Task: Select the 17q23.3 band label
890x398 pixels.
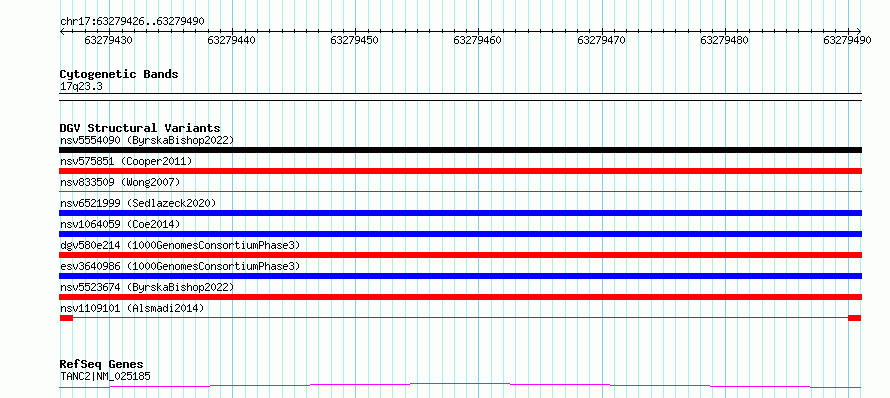Action: coord(81,87)
